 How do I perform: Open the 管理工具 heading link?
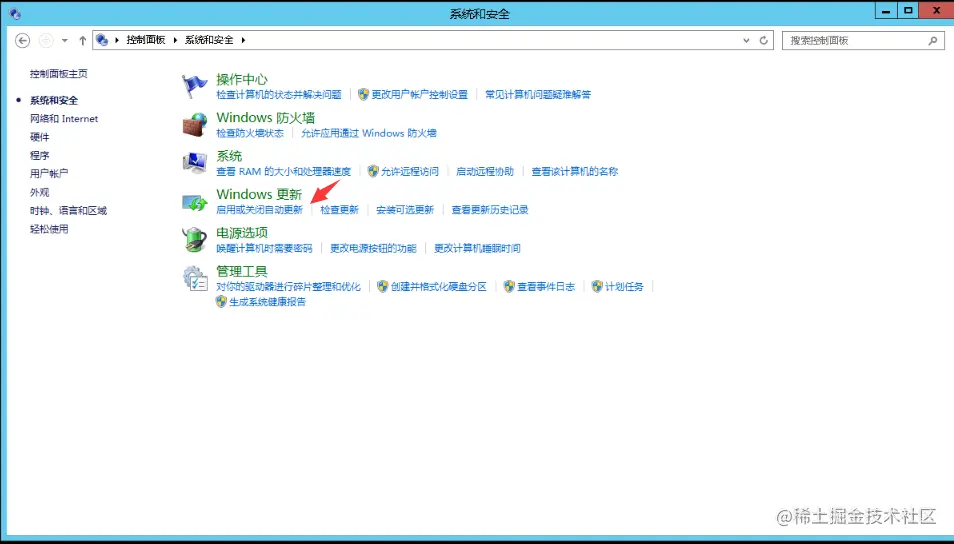[242, 271]
